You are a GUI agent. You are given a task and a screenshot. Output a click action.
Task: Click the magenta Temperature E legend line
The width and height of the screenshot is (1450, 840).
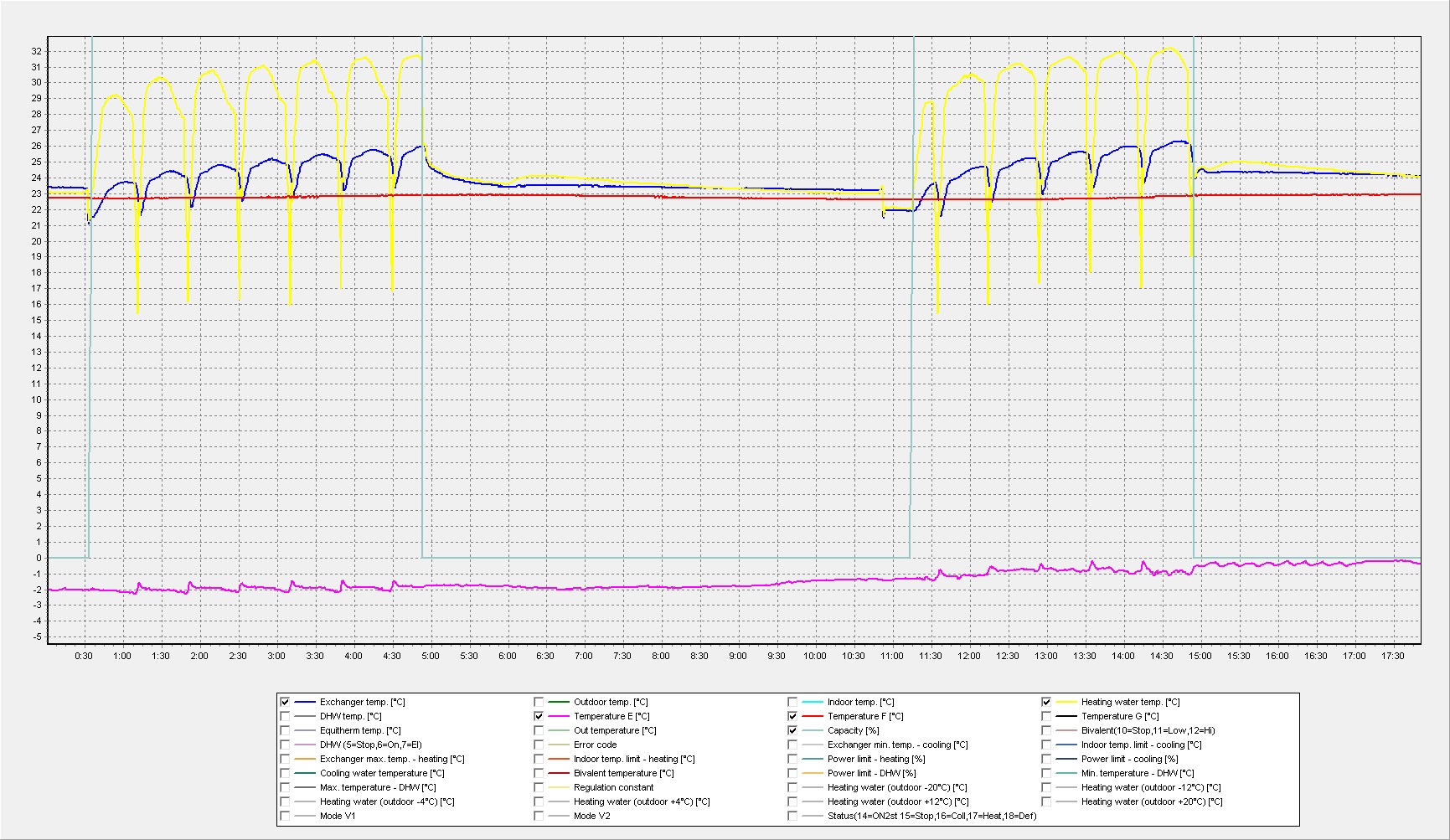[559, 716]
